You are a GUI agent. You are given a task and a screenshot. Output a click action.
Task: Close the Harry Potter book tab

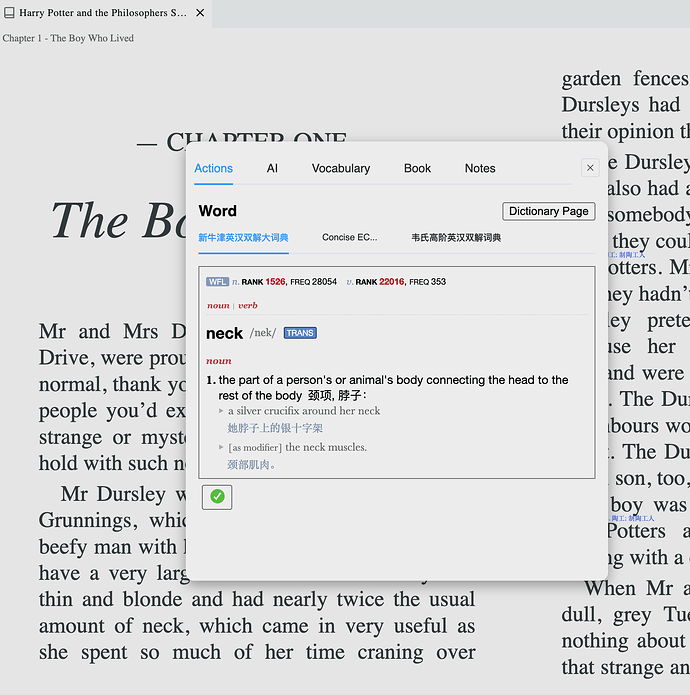click(x=200, y=13)
